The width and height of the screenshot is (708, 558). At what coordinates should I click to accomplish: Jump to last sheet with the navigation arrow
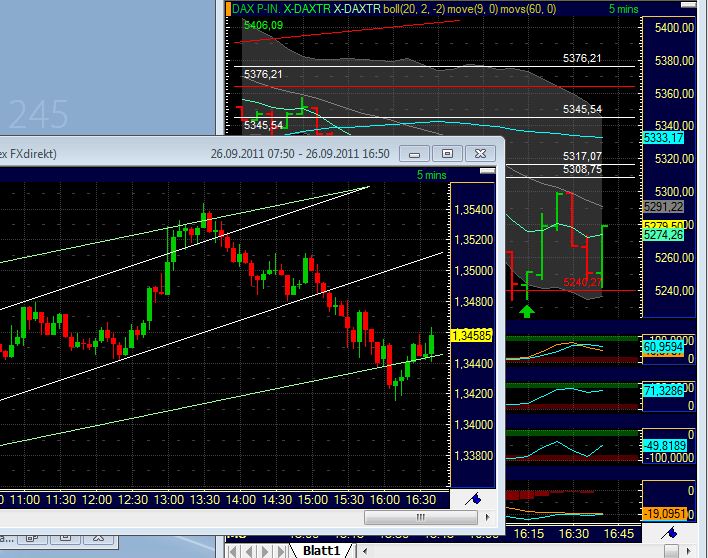pos(279,551)
